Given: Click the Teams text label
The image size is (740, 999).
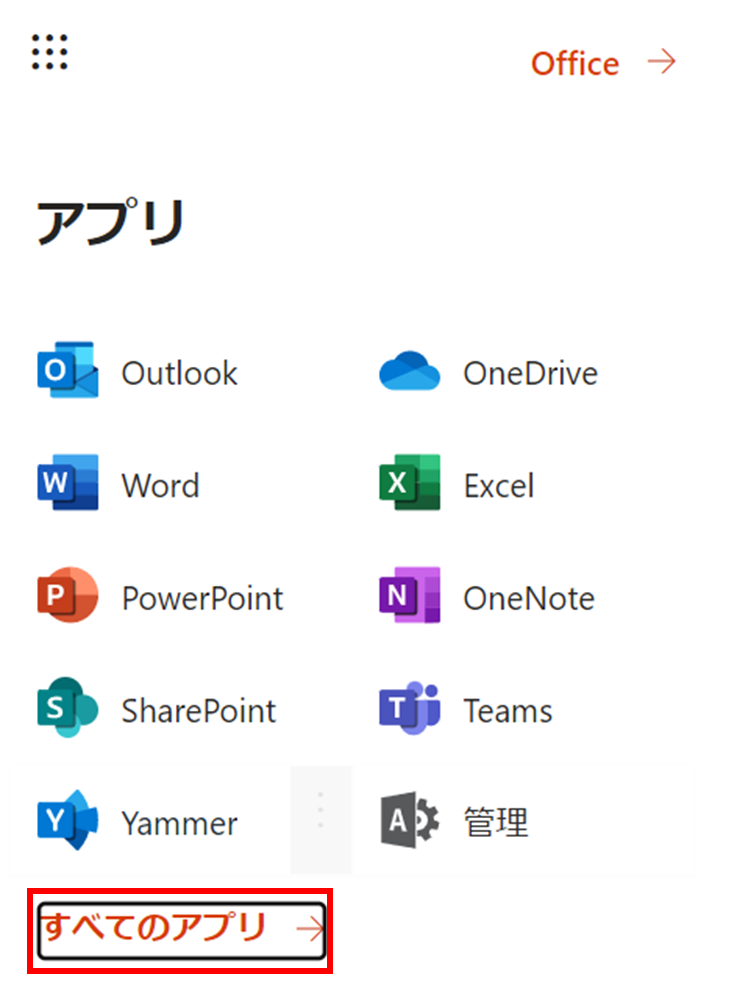Looking at the screenshot, I should (508, 711).
